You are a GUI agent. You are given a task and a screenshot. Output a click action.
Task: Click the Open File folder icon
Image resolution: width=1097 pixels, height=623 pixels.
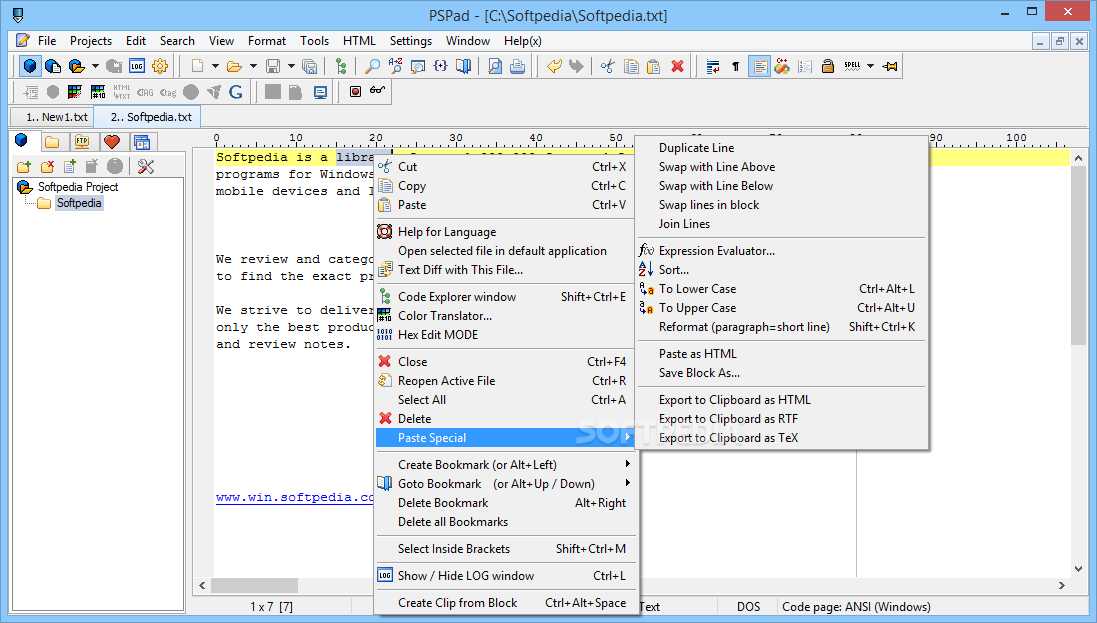(234, 66)
